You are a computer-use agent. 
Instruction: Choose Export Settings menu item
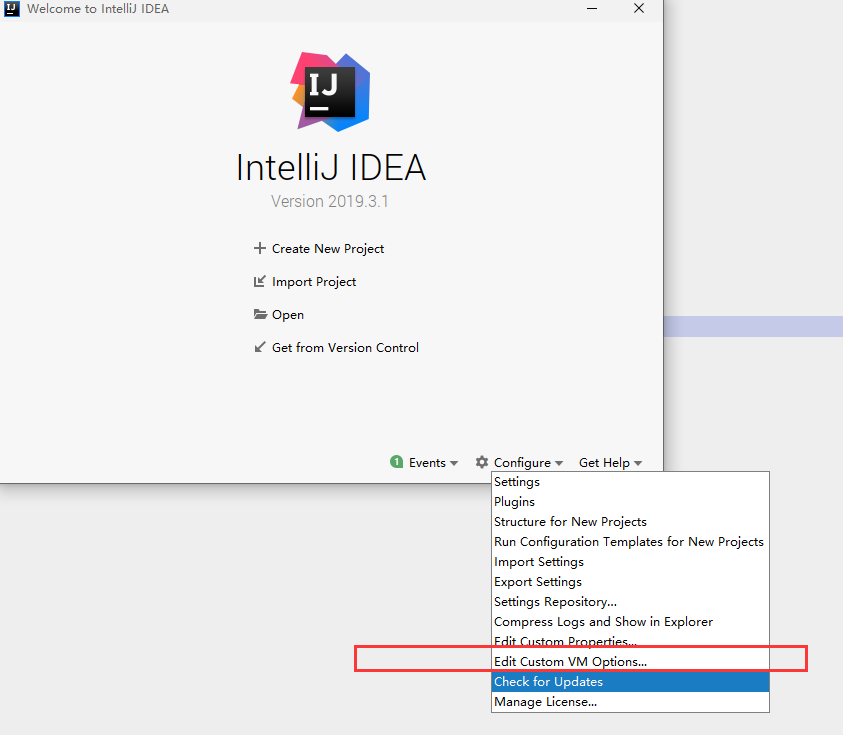[x=630, y=582]
